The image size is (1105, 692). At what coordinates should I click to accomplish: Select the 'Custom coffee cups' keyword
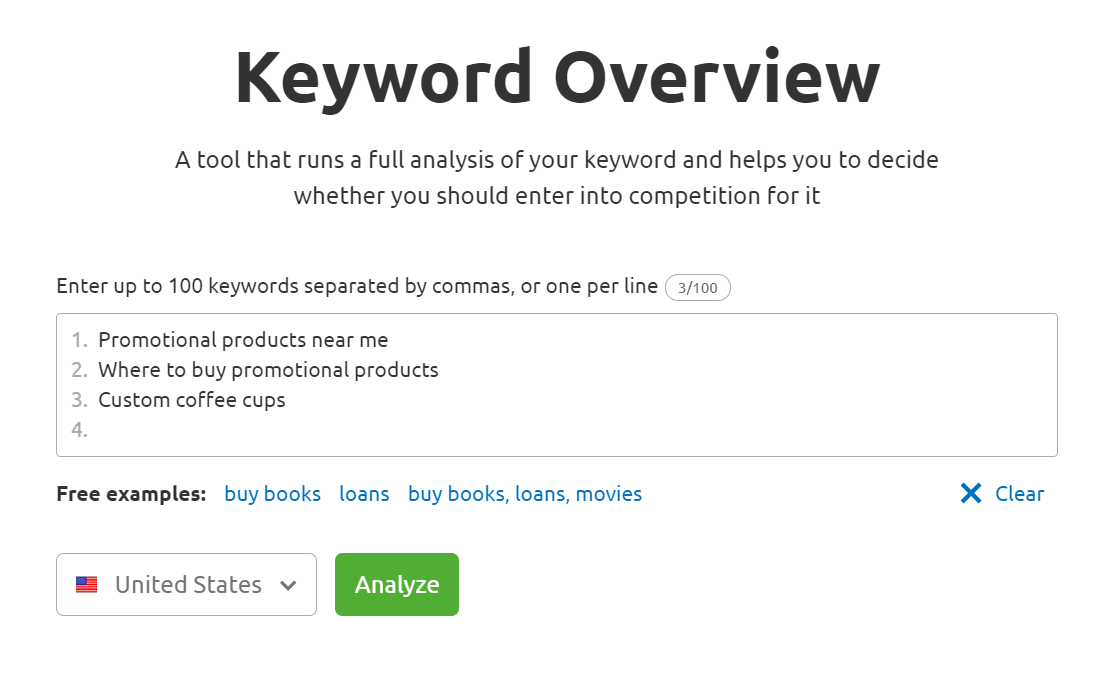click(x=190, y=399)
